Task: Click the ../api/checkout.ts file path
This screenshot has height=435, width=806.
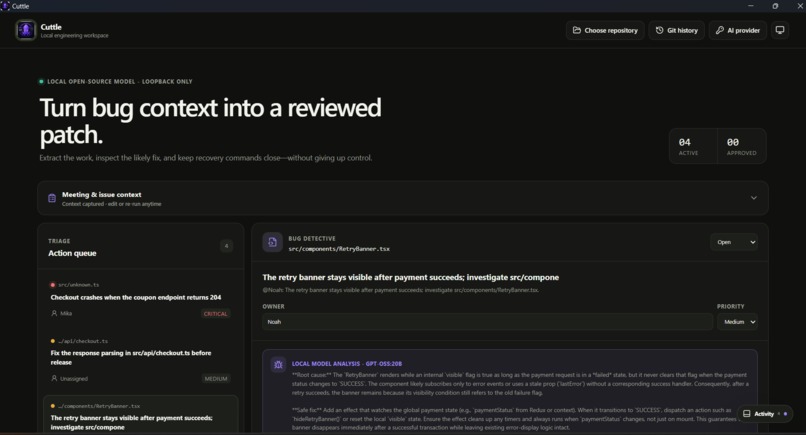Action: (83, 341)
